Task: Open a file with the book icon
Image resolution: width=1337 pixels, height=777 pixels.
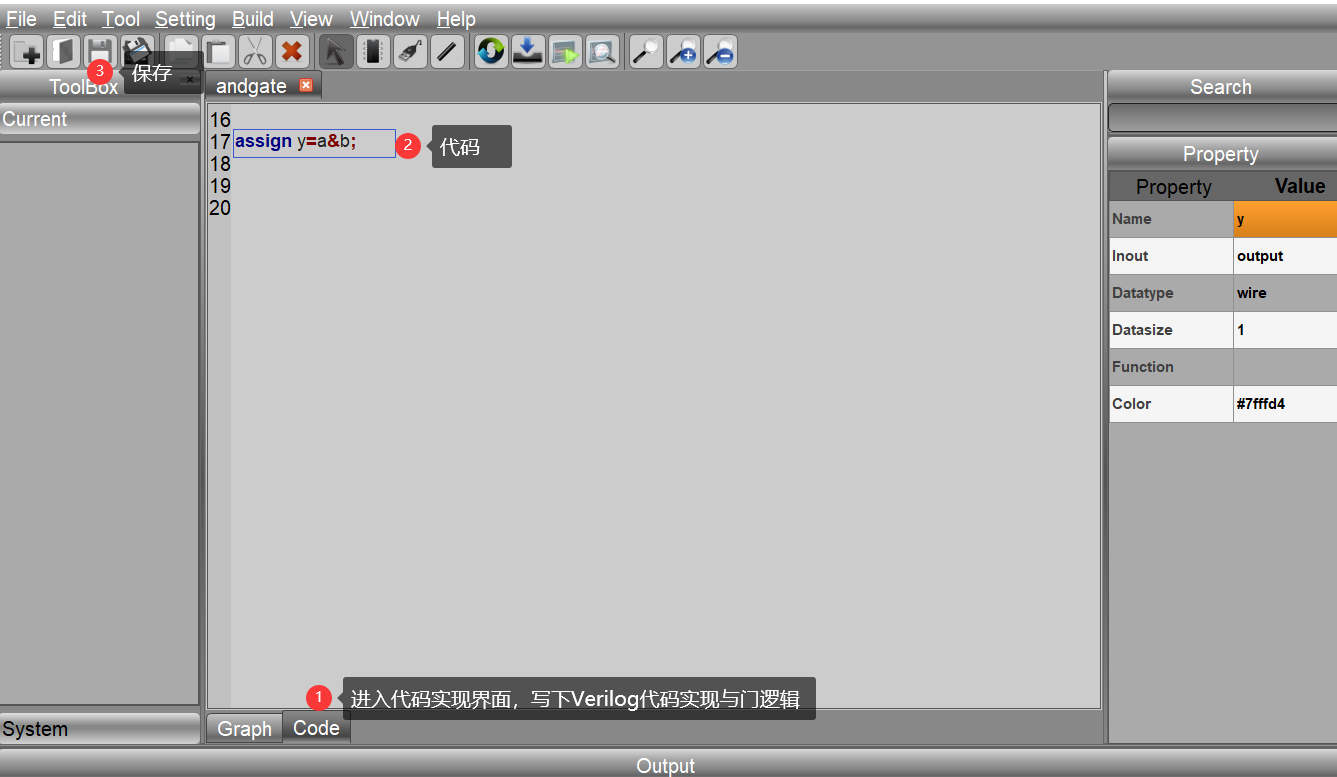Action: (x=63, y=52)
